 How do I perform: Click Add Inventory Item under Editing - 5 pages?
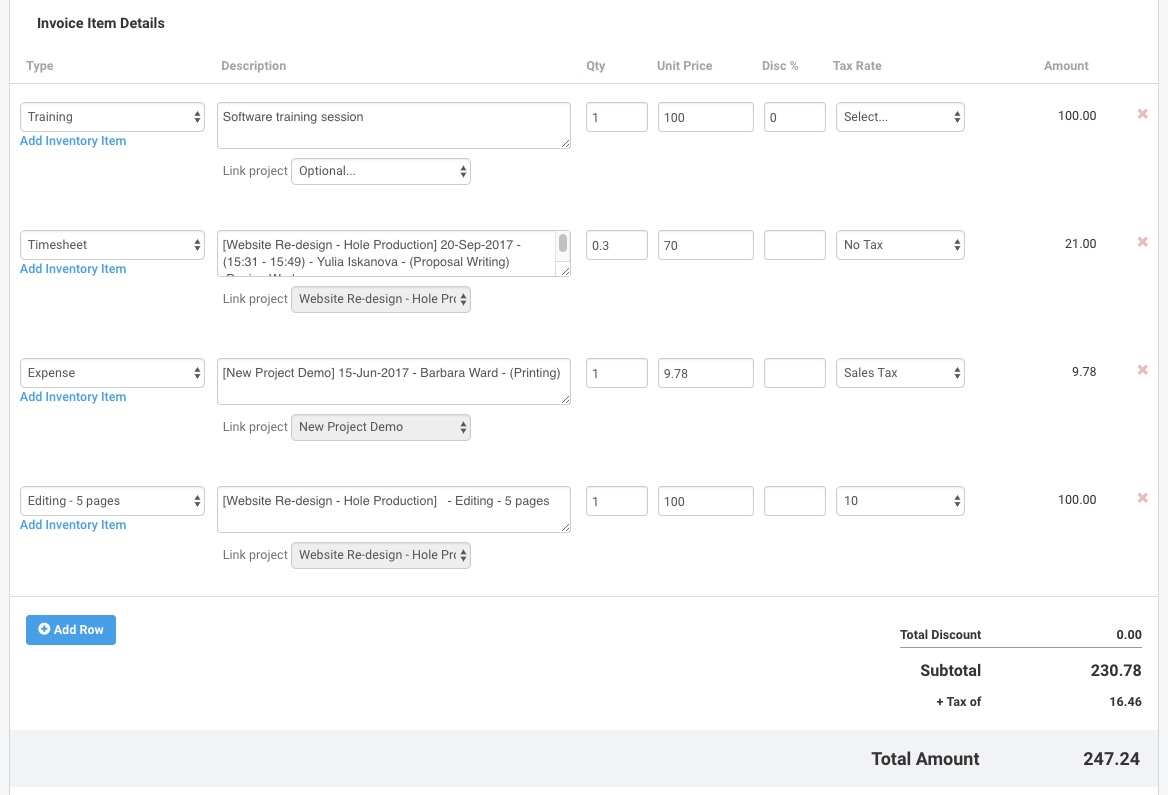[x=73, y=525]
